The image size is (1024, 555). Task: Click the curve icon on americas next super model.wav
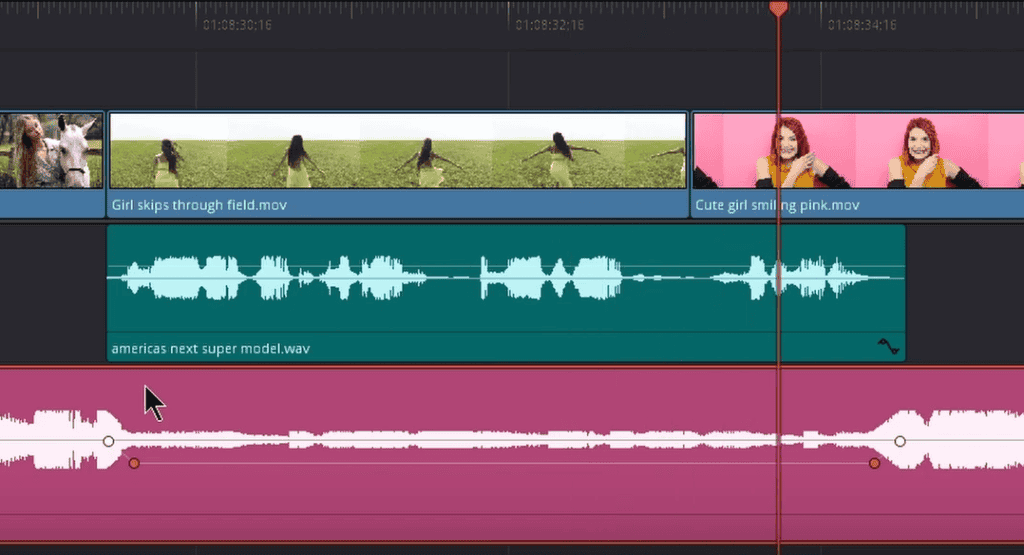888,346
